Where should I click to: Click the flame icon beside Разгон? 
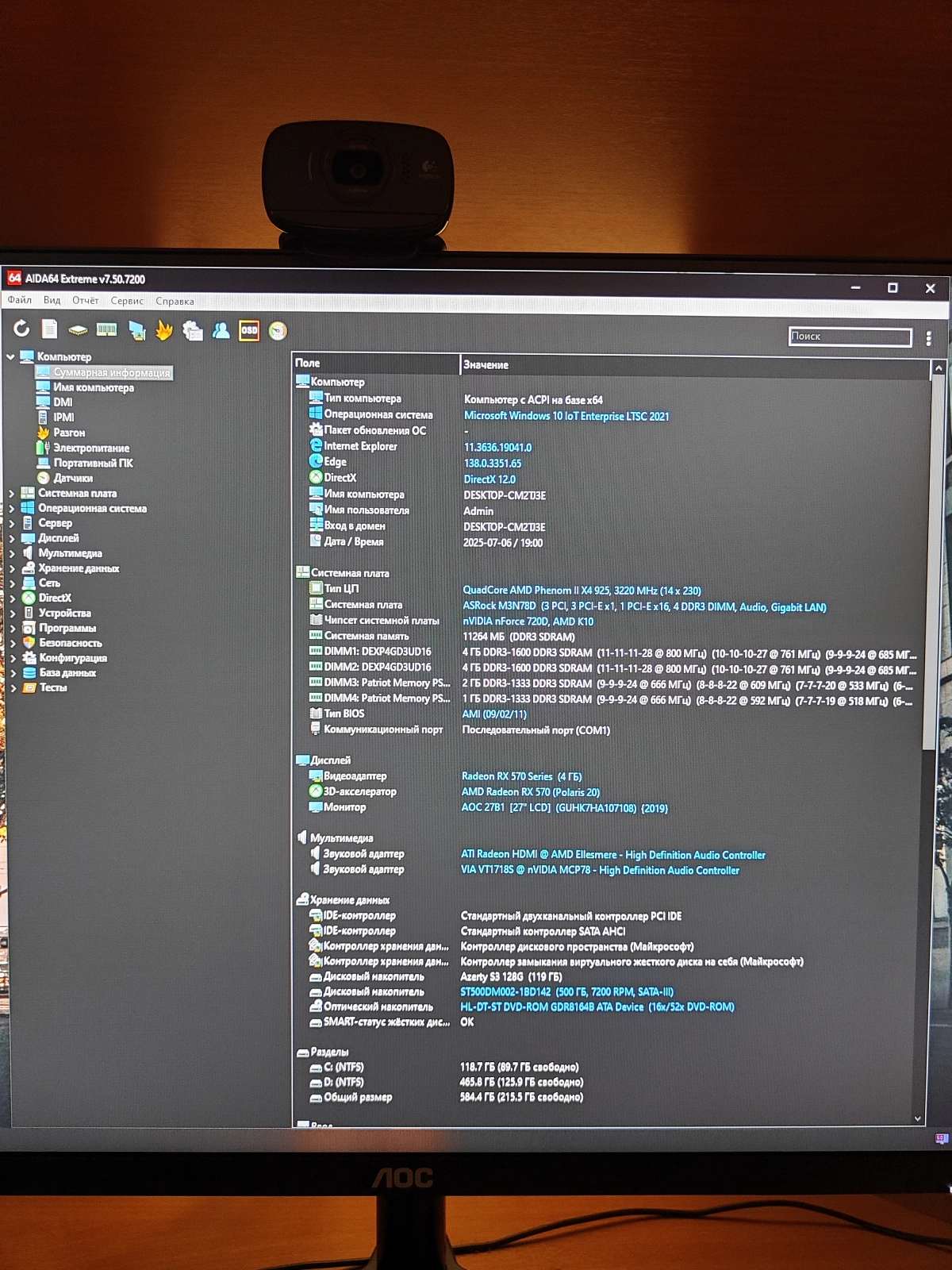pos(44,433)
